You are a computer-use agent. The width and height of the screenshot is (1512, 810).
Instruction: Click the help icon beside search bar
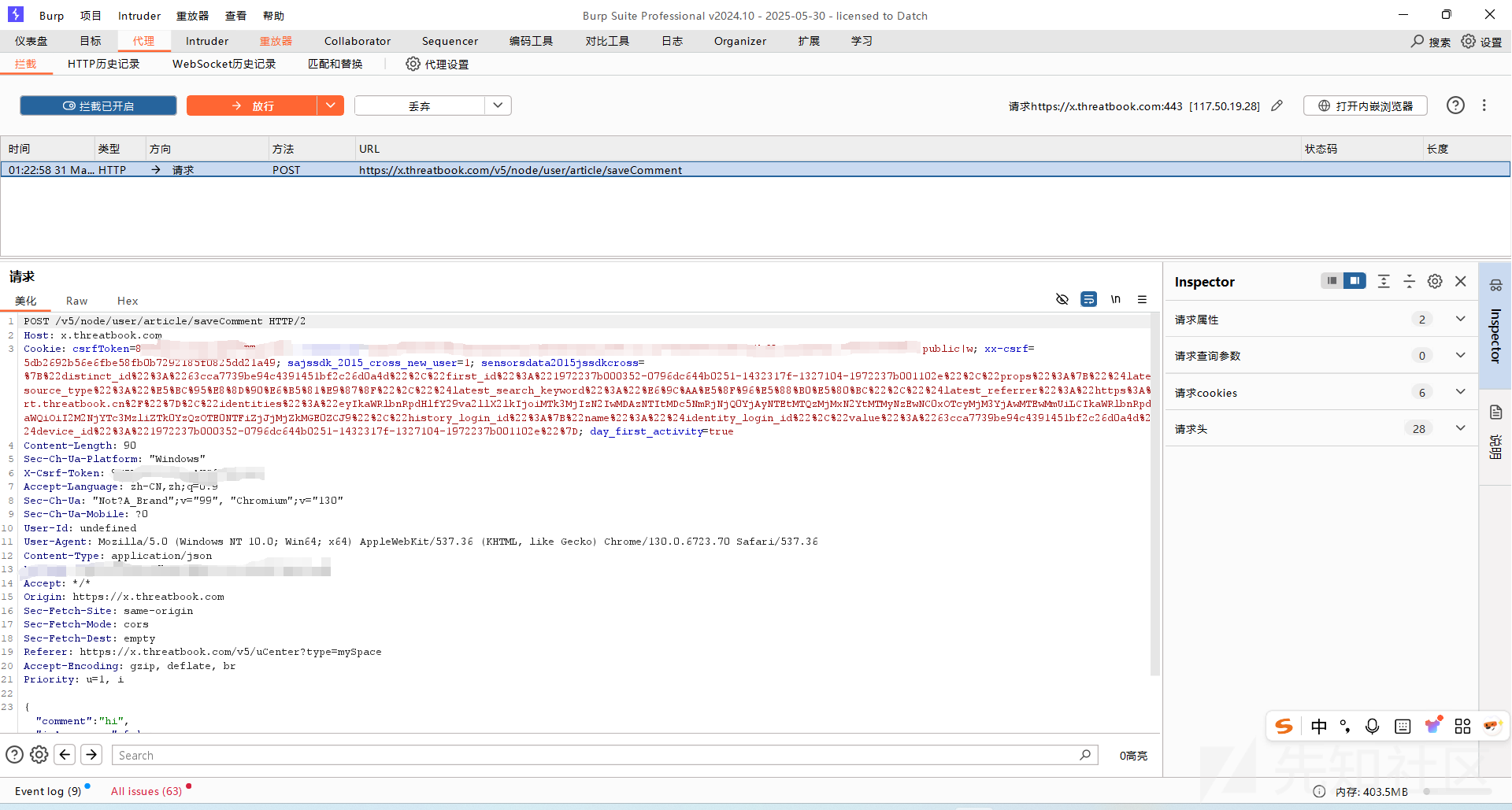pos(14,755)
